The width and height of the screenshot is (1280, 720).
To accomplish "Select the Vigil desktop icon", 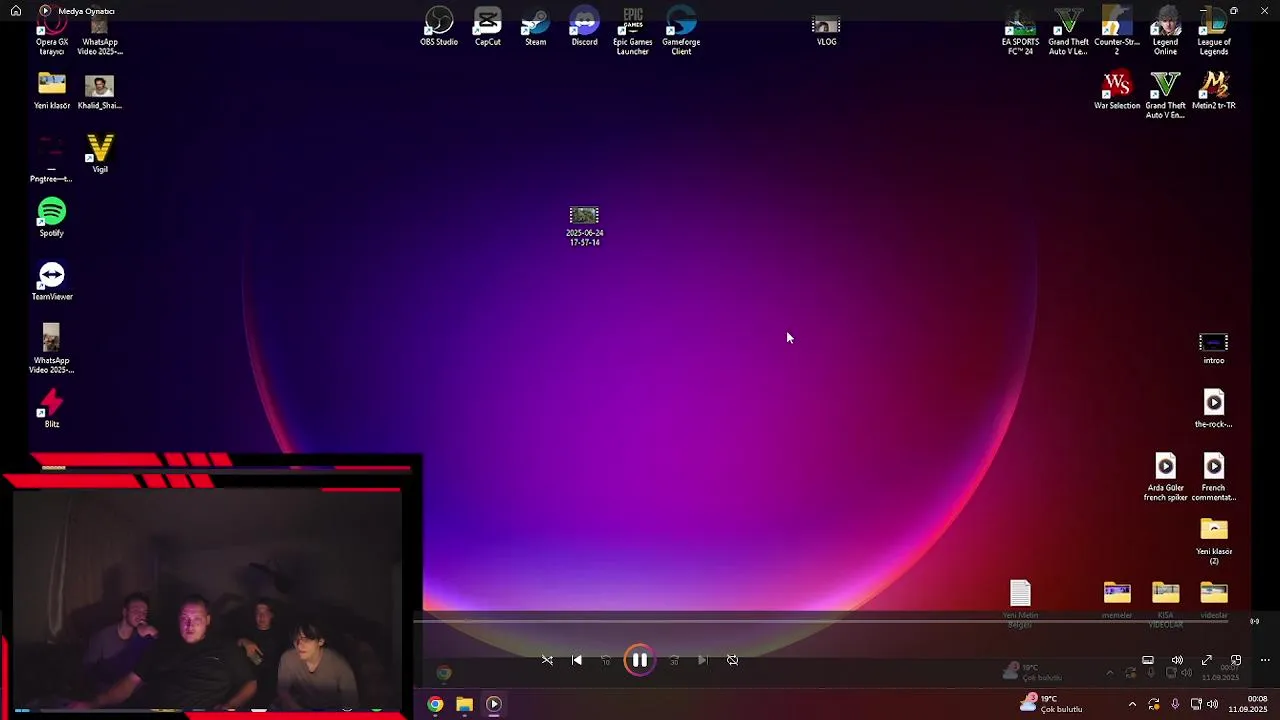I will pyautogui.click(x=100, y=154).
